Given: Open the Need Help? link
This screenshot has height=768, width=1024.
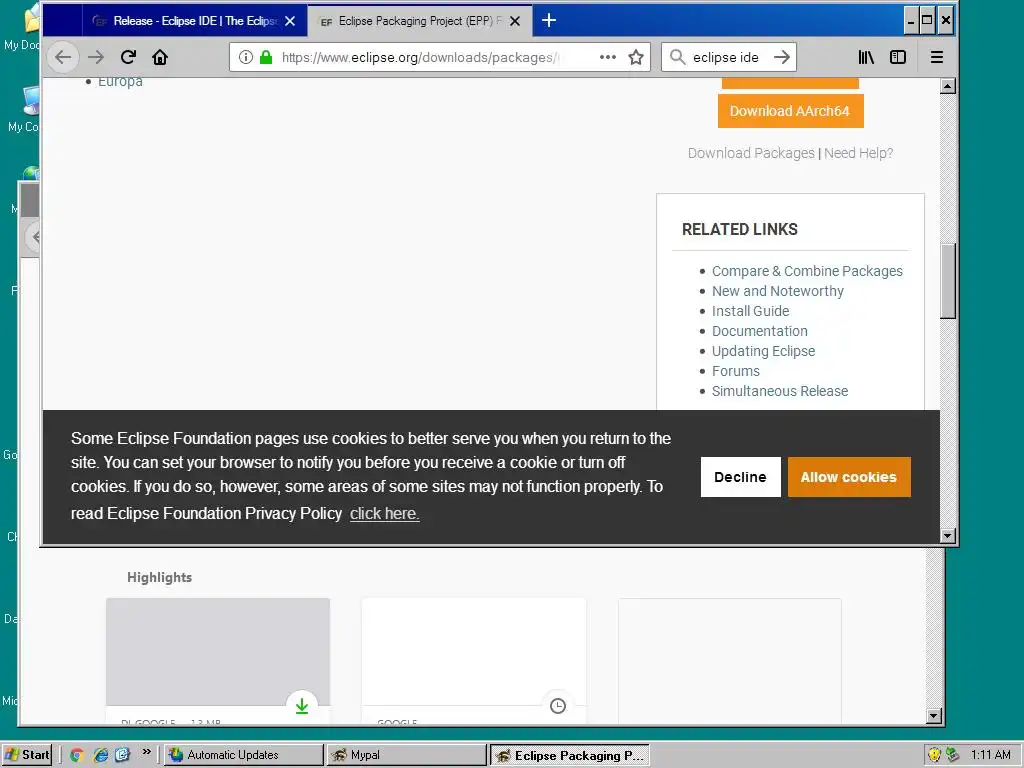Looking at the screenshot, I should tap(858, 153).
